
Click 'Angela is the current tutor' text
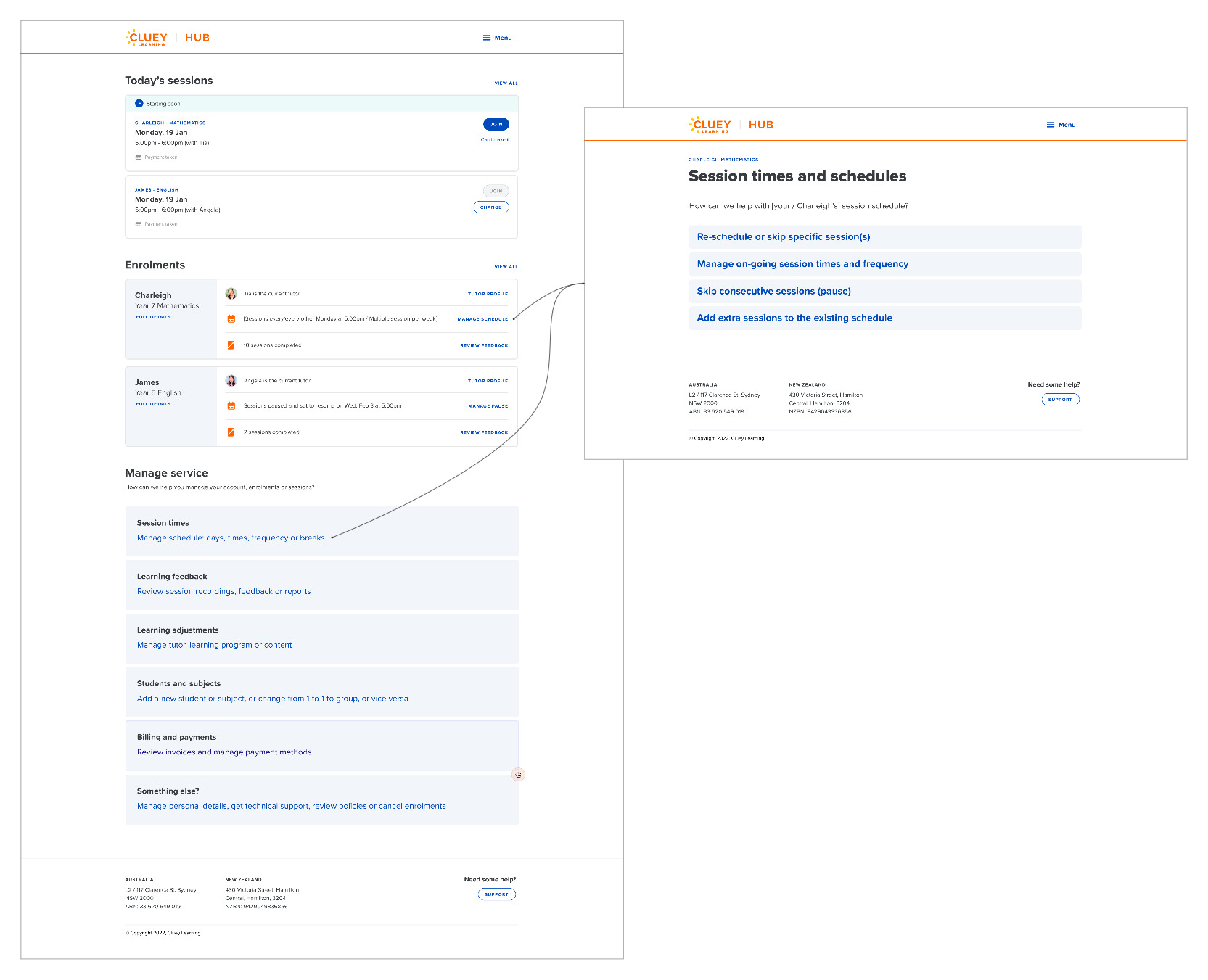pyautogui.click(x=277, y=381)
